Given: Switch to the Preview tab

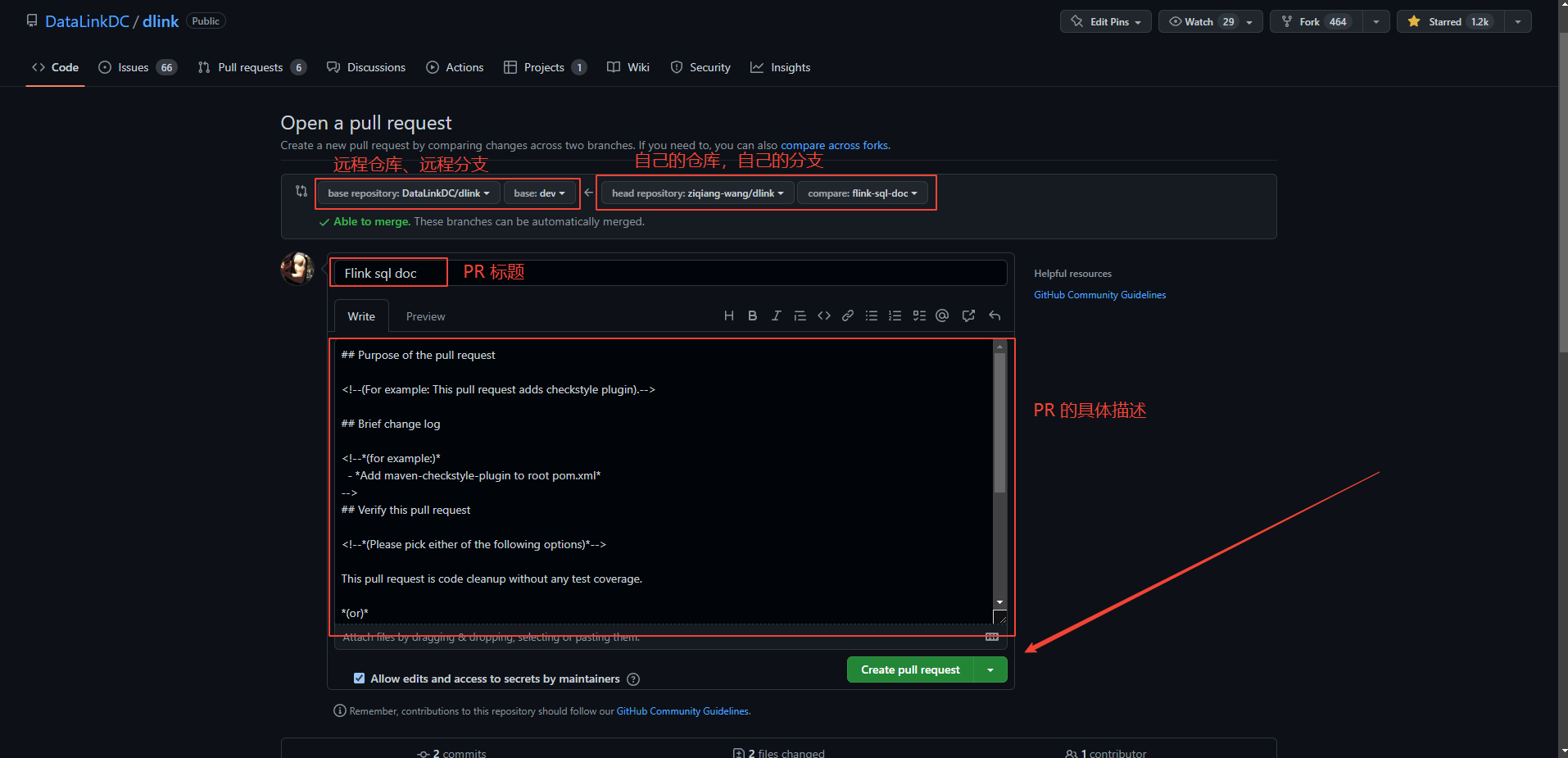Looking at the screenshot, I should [x=426, y=316].
